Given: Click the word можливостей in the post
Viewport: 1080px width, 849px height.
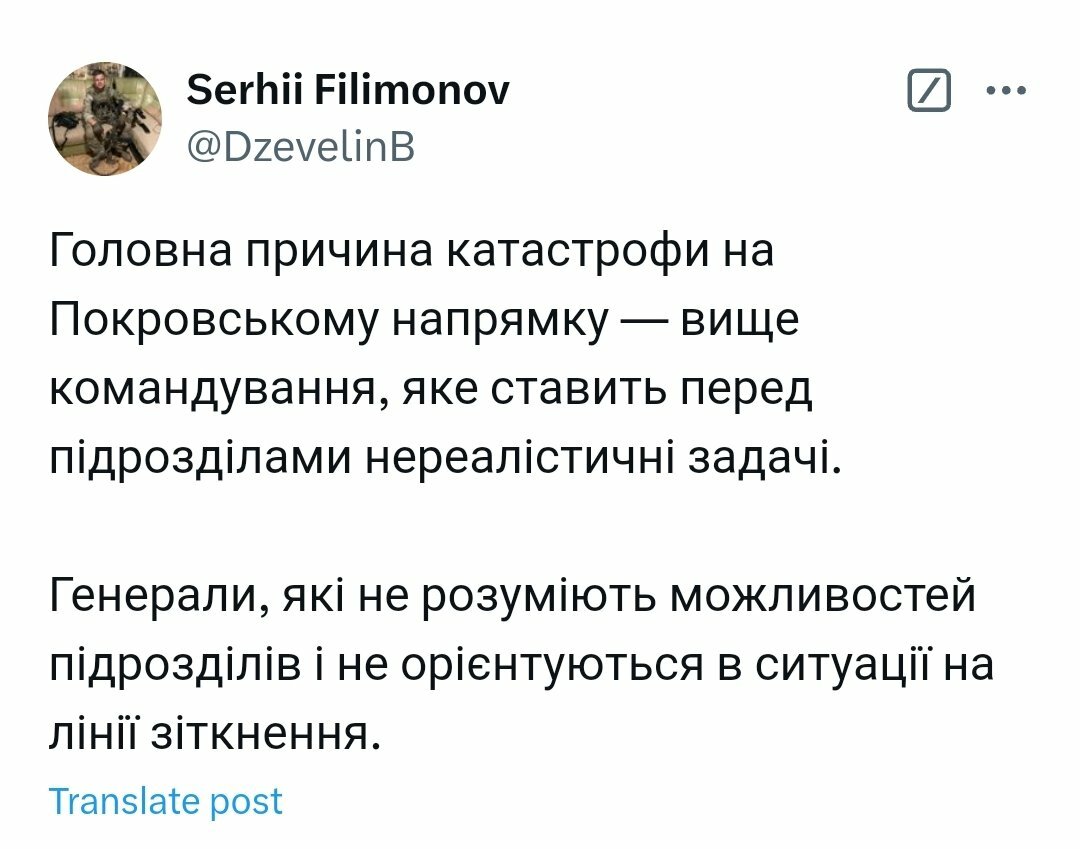Looking at the screenshot, I should pyautogui.click(x=822, y=596).
